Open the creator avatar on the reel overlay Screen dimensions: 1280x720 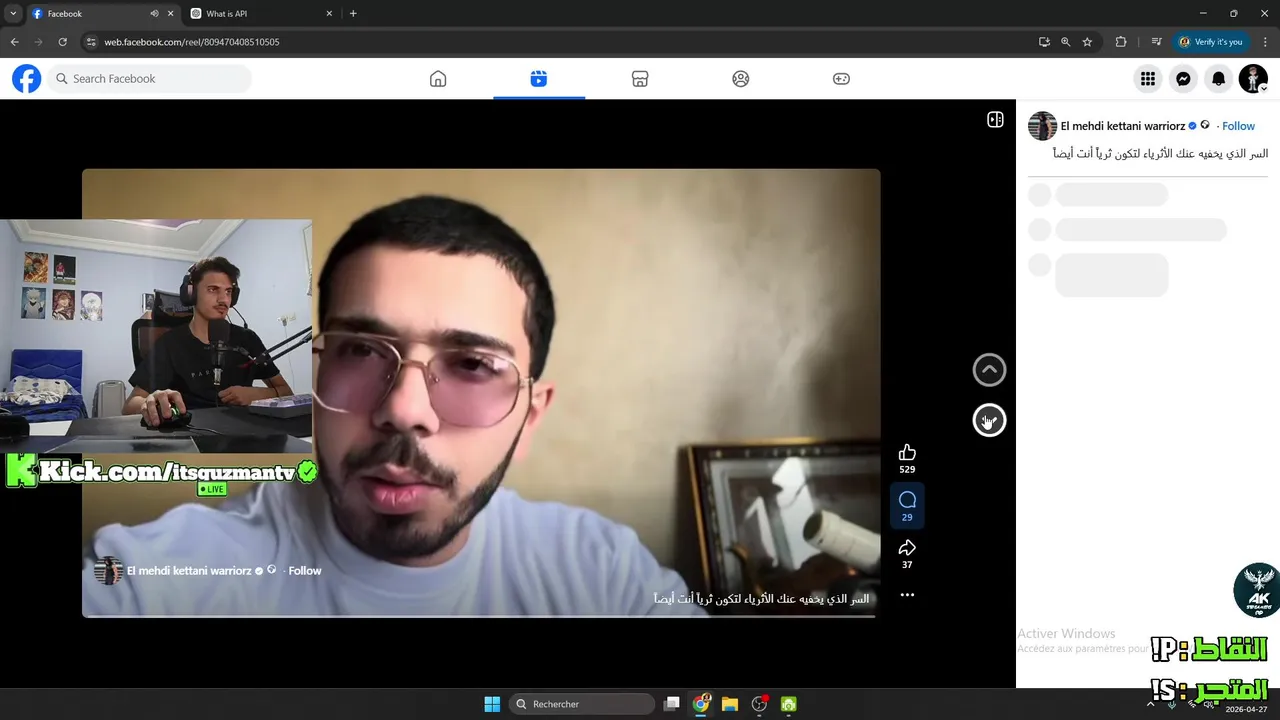[x=107, y=571]
